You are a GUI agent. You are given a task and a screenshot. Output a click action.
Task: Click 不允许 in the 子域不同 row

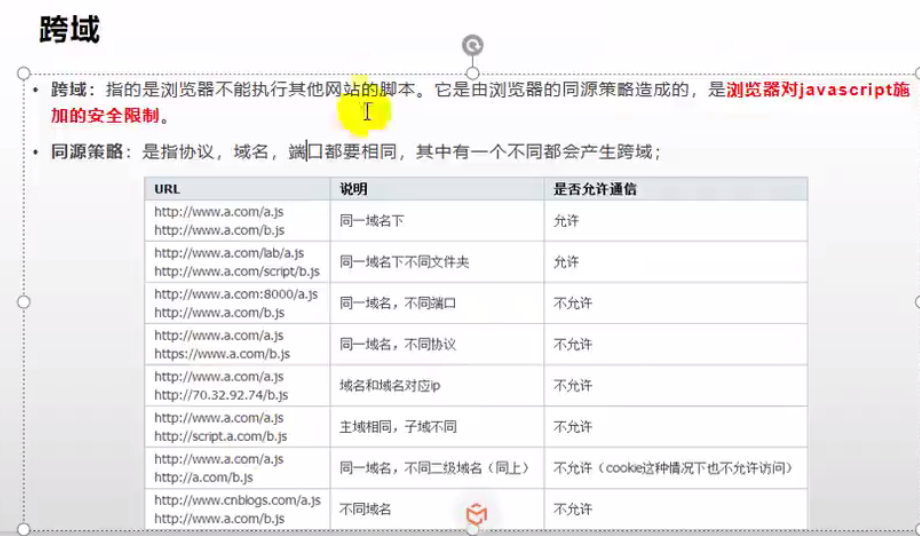[573, 426]
